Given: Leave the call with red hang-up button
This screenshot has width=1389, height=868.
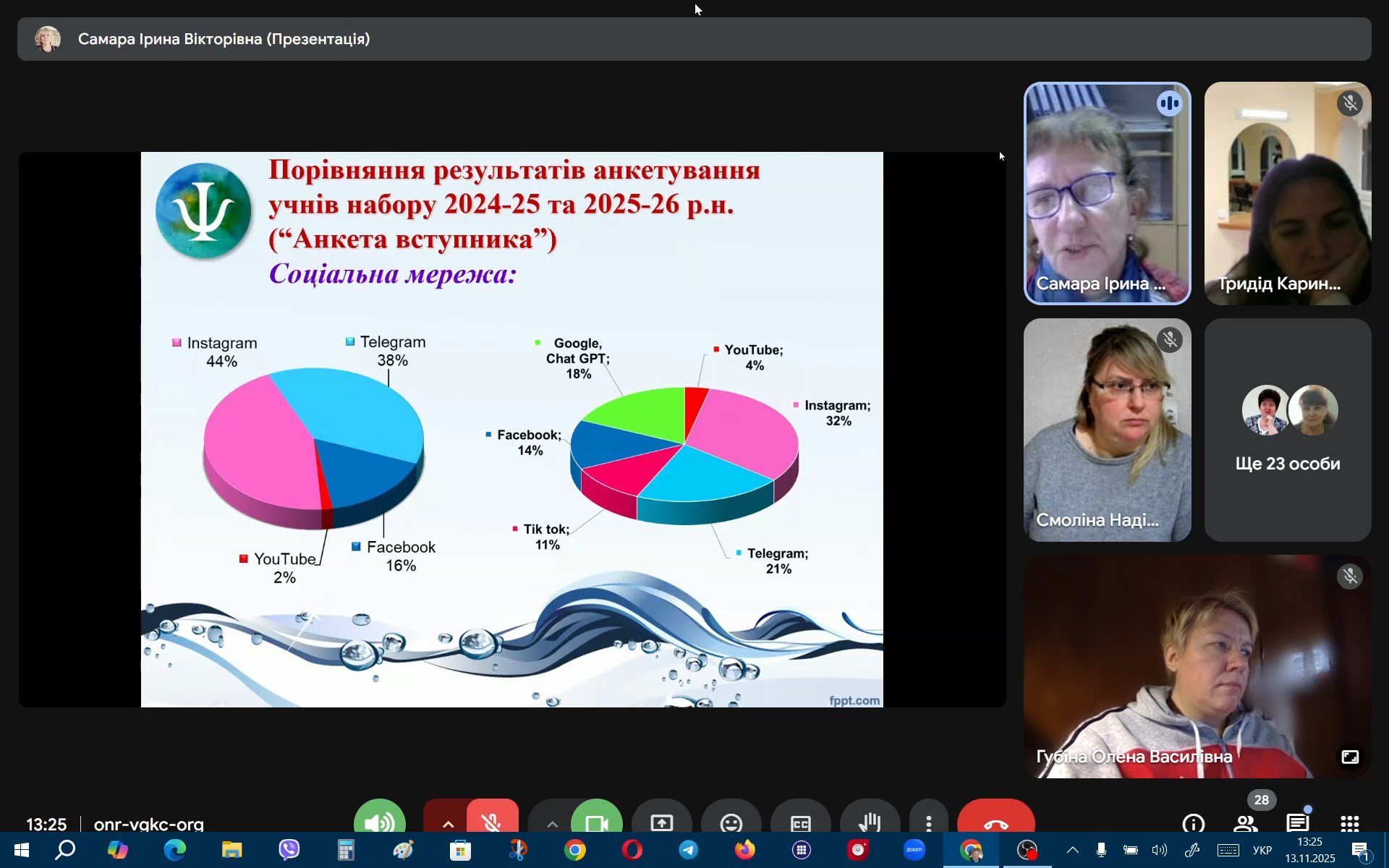Looking at the screenshot, I should point(995,822).
